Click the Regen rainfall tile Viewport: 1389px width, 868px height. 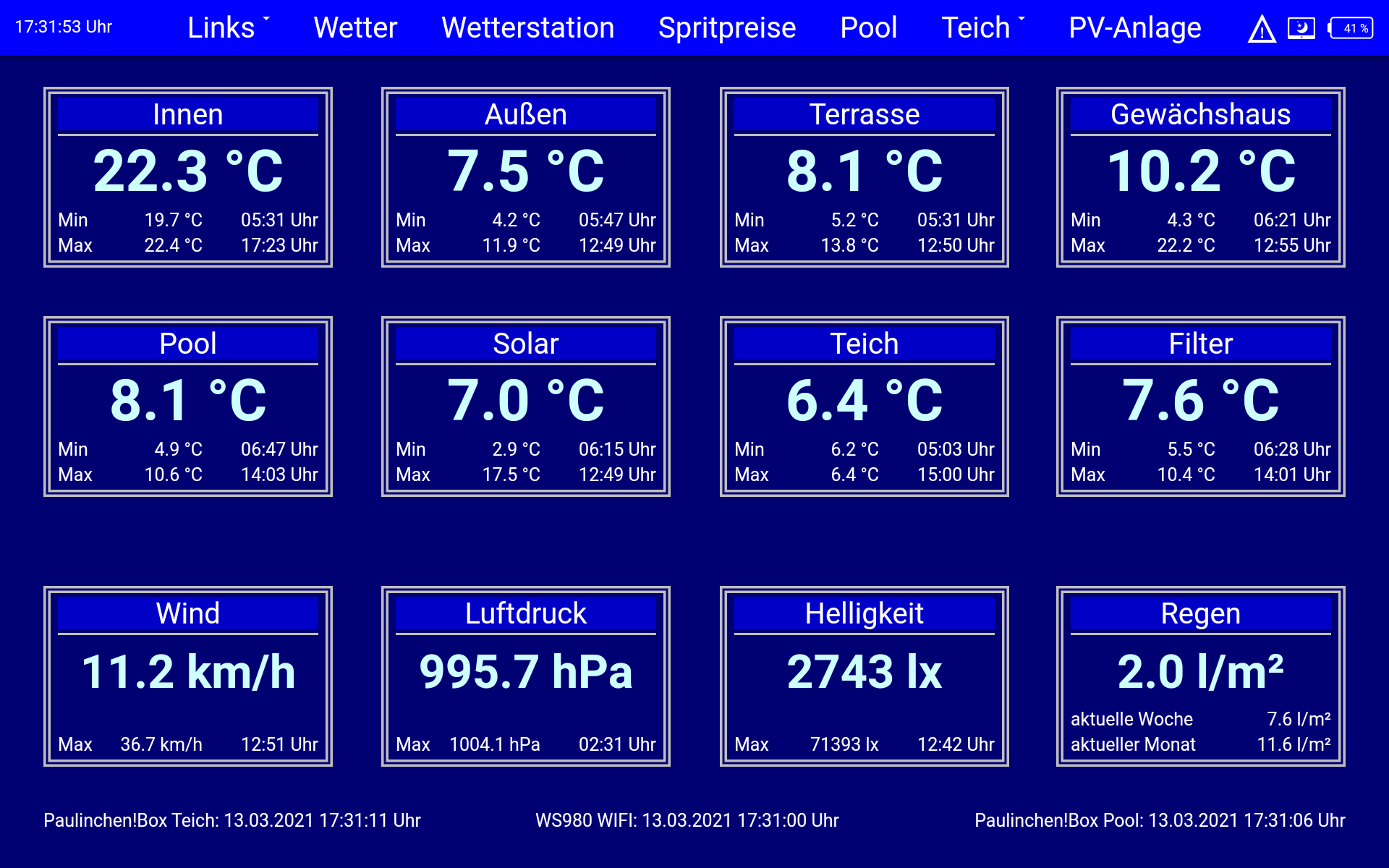point(1200,676)
